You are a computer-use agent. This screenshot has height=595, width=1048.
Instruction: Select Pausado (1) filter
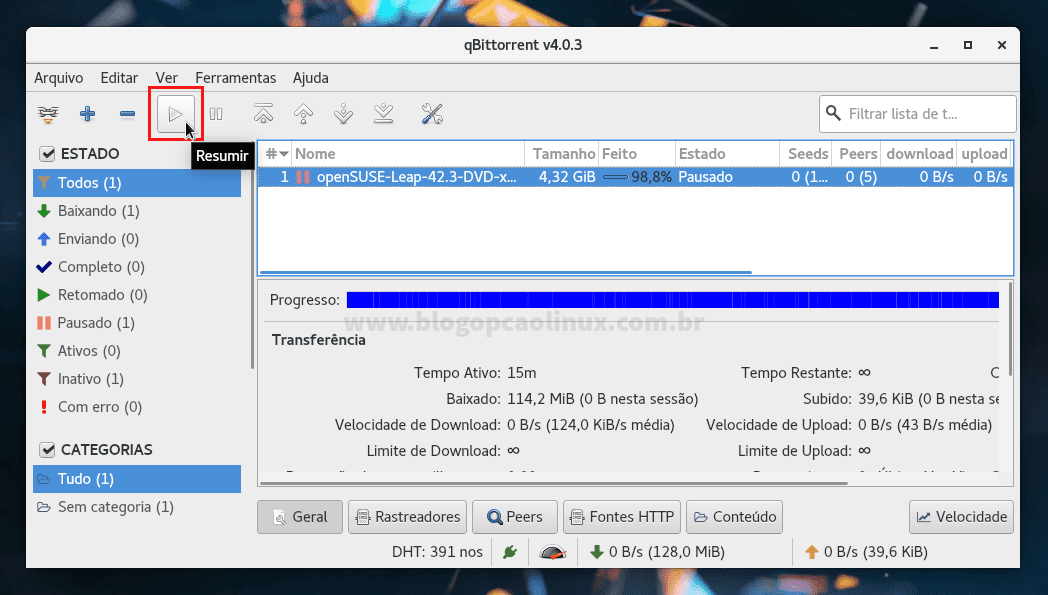pyautogui.click(x=137, y=323)
